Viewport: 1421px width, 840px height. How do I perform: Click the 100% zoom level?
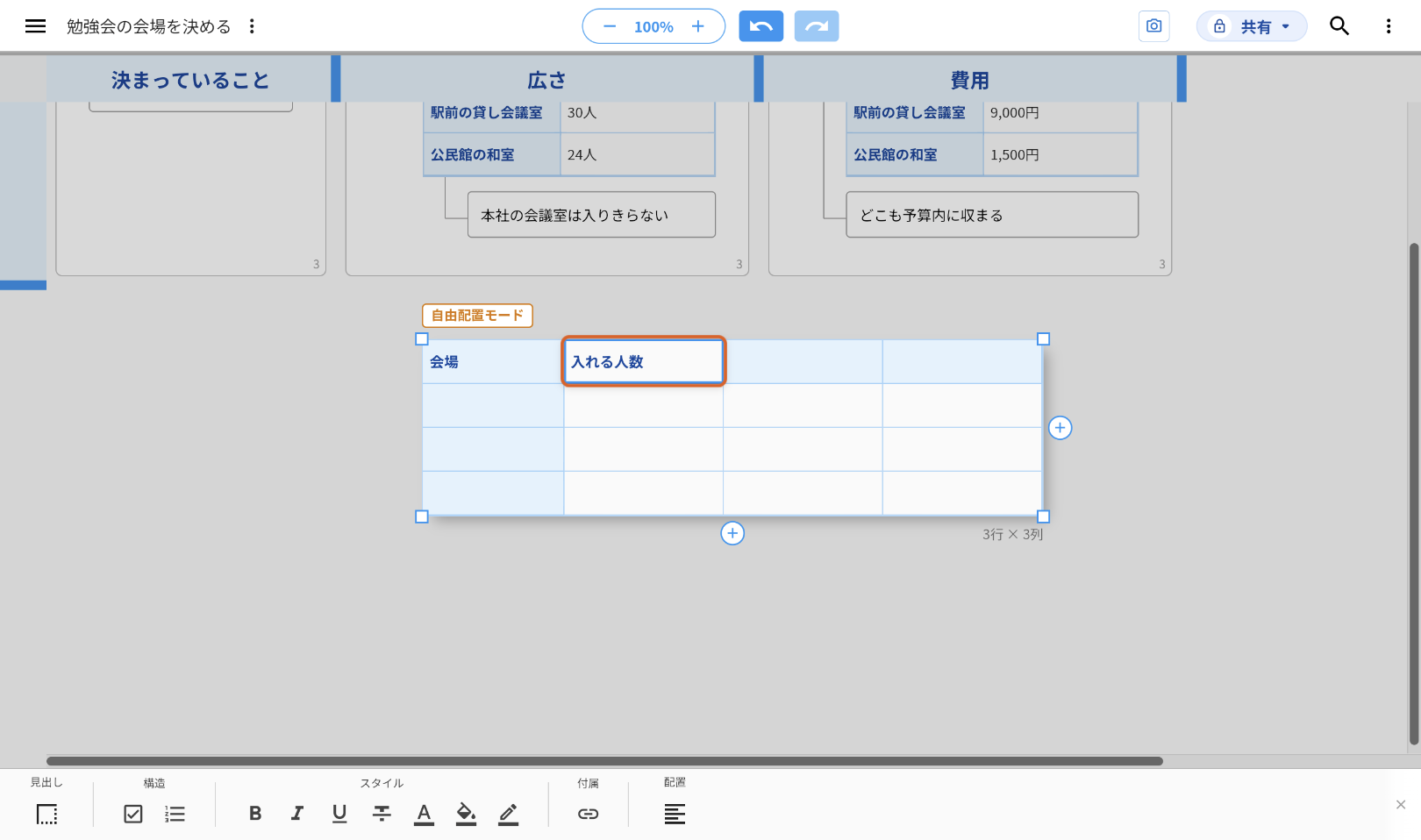654,27
